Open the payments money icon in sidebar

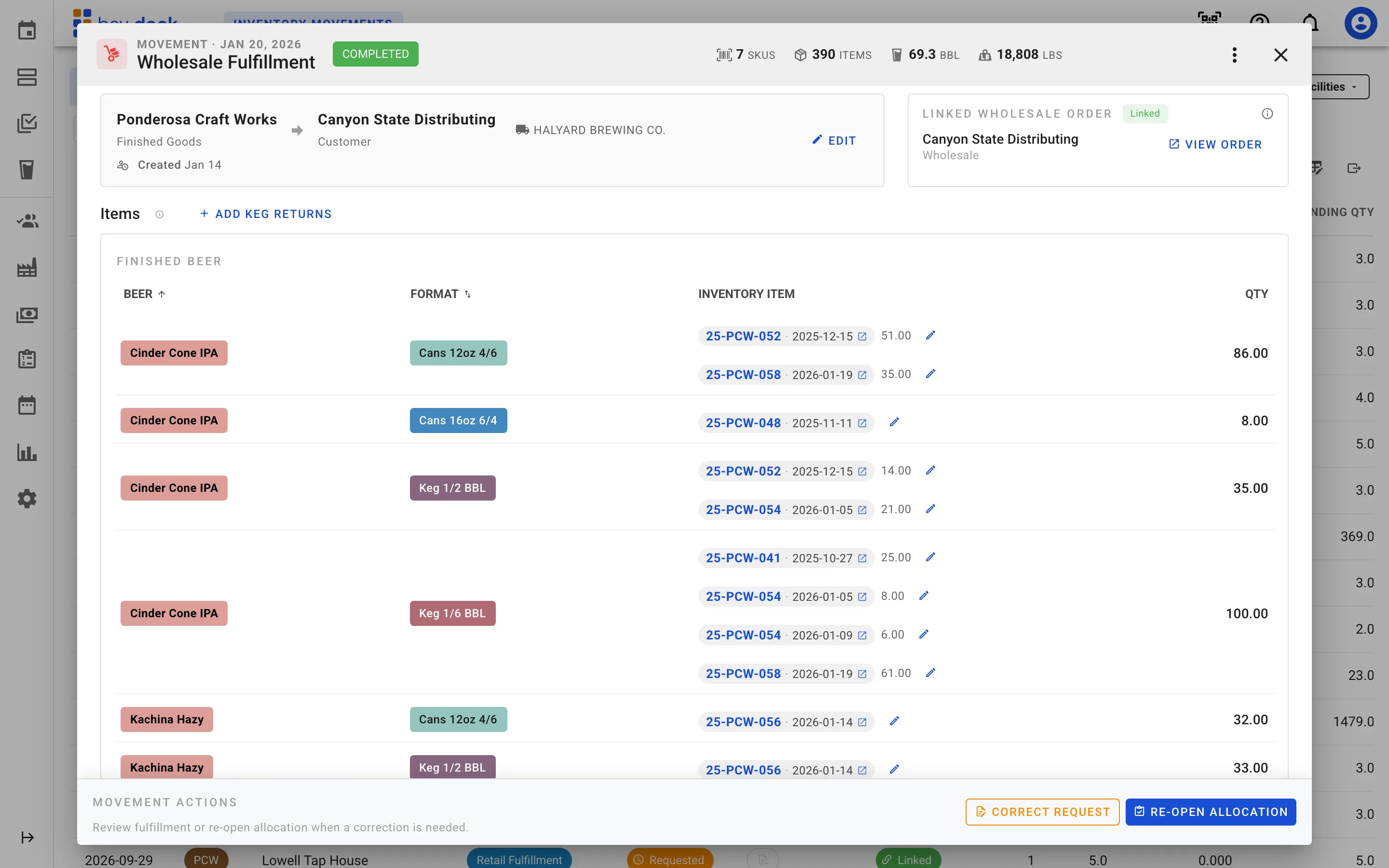point(27,314)
